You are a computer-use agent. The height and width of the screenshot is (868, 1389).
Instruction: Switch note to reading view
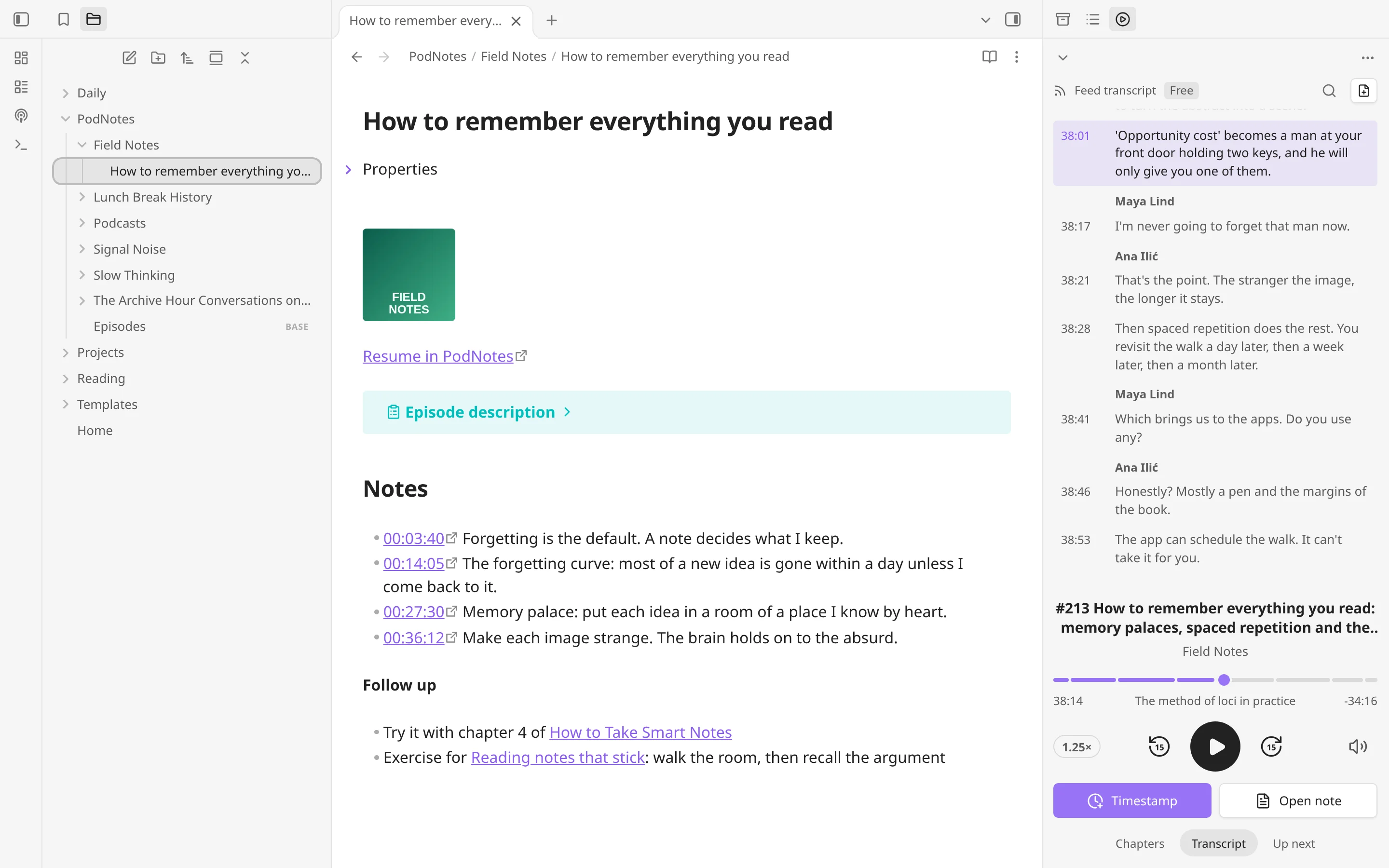(989, 56)
